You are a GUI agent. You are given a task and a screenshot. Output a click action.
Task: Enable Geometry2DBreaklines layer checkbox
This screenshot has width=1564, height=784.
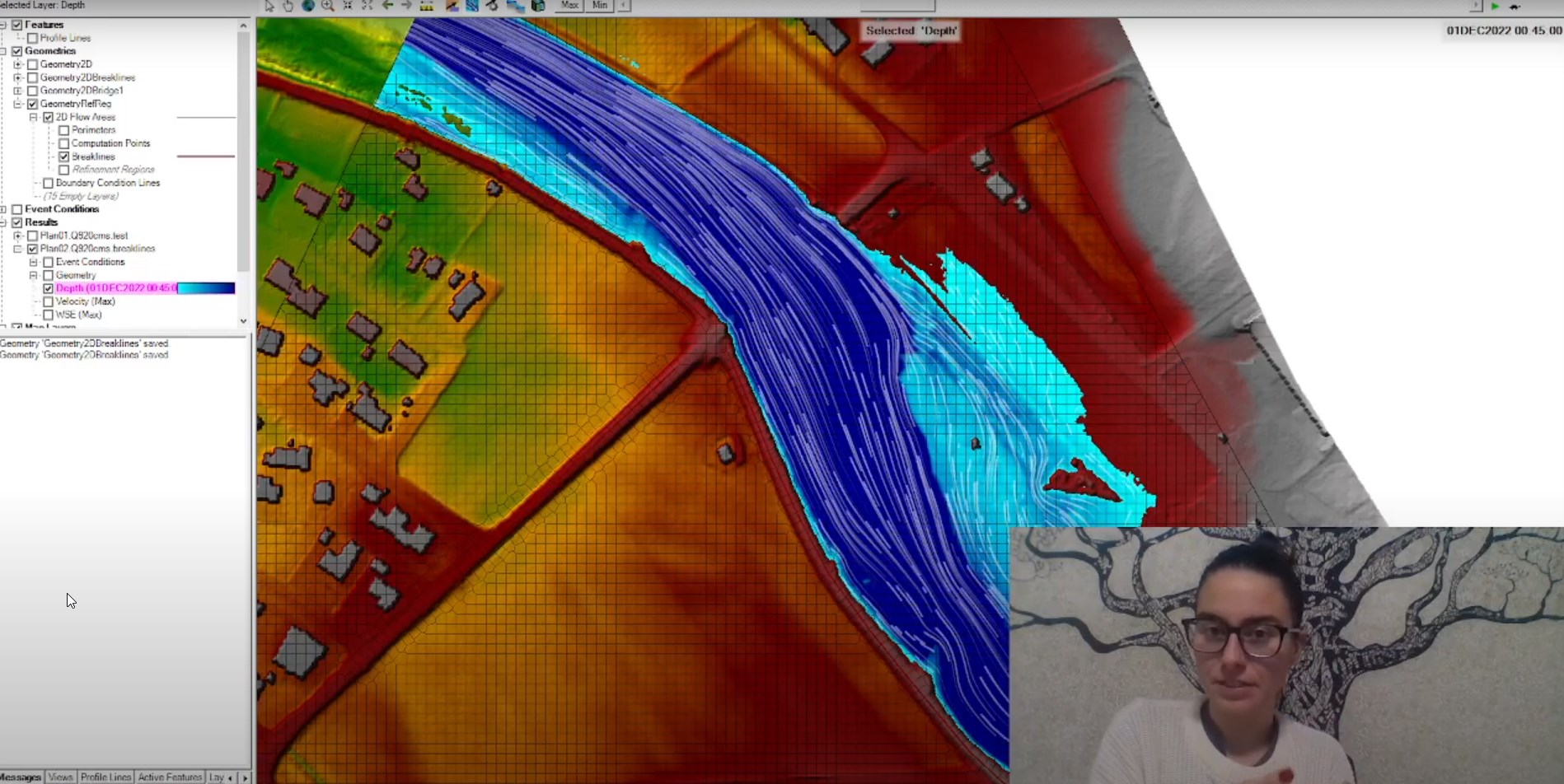[x=32, y=77]
